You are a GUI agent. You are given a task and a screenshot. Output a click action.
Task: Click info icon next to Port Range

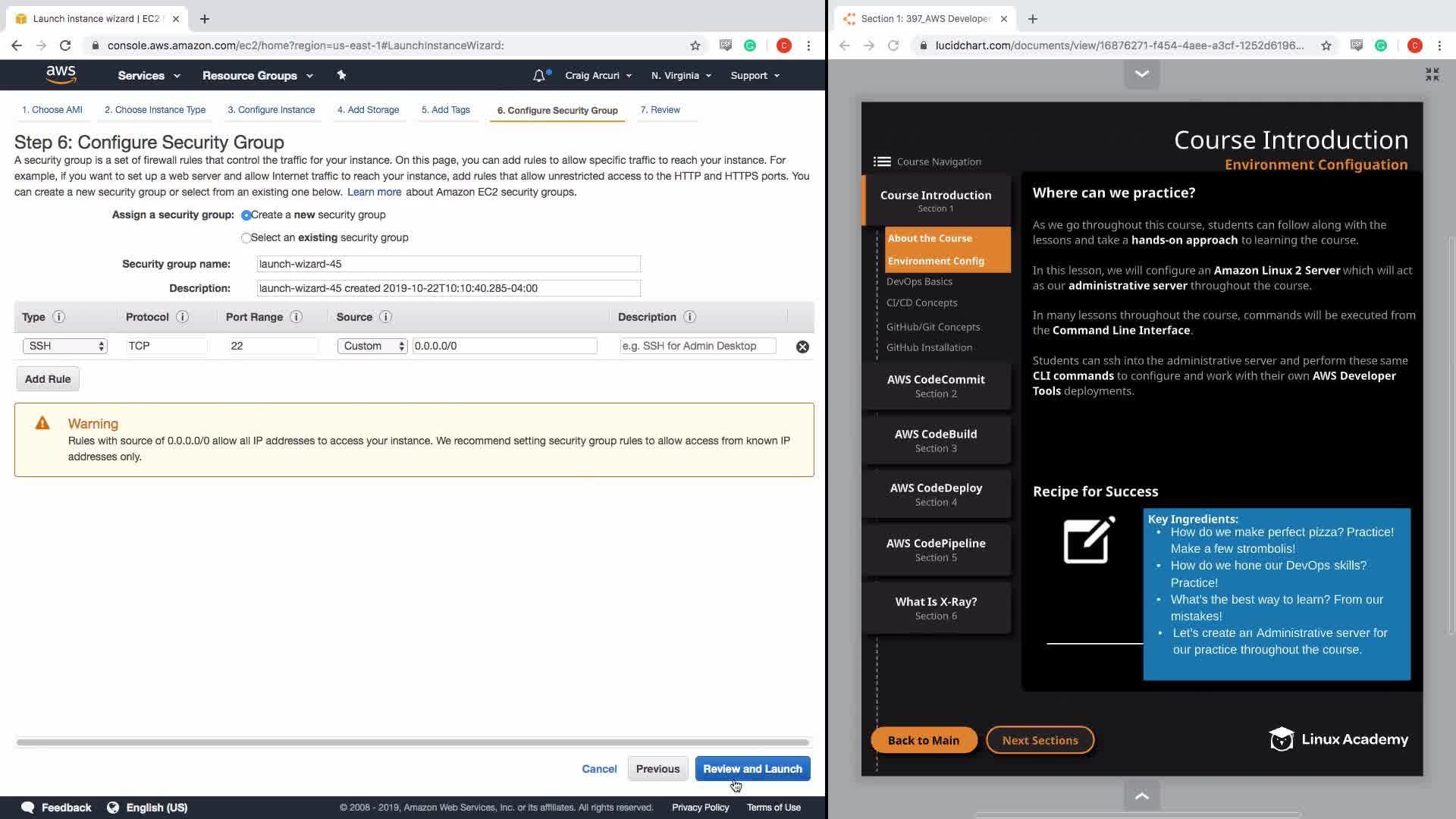(x=297, y=317)
